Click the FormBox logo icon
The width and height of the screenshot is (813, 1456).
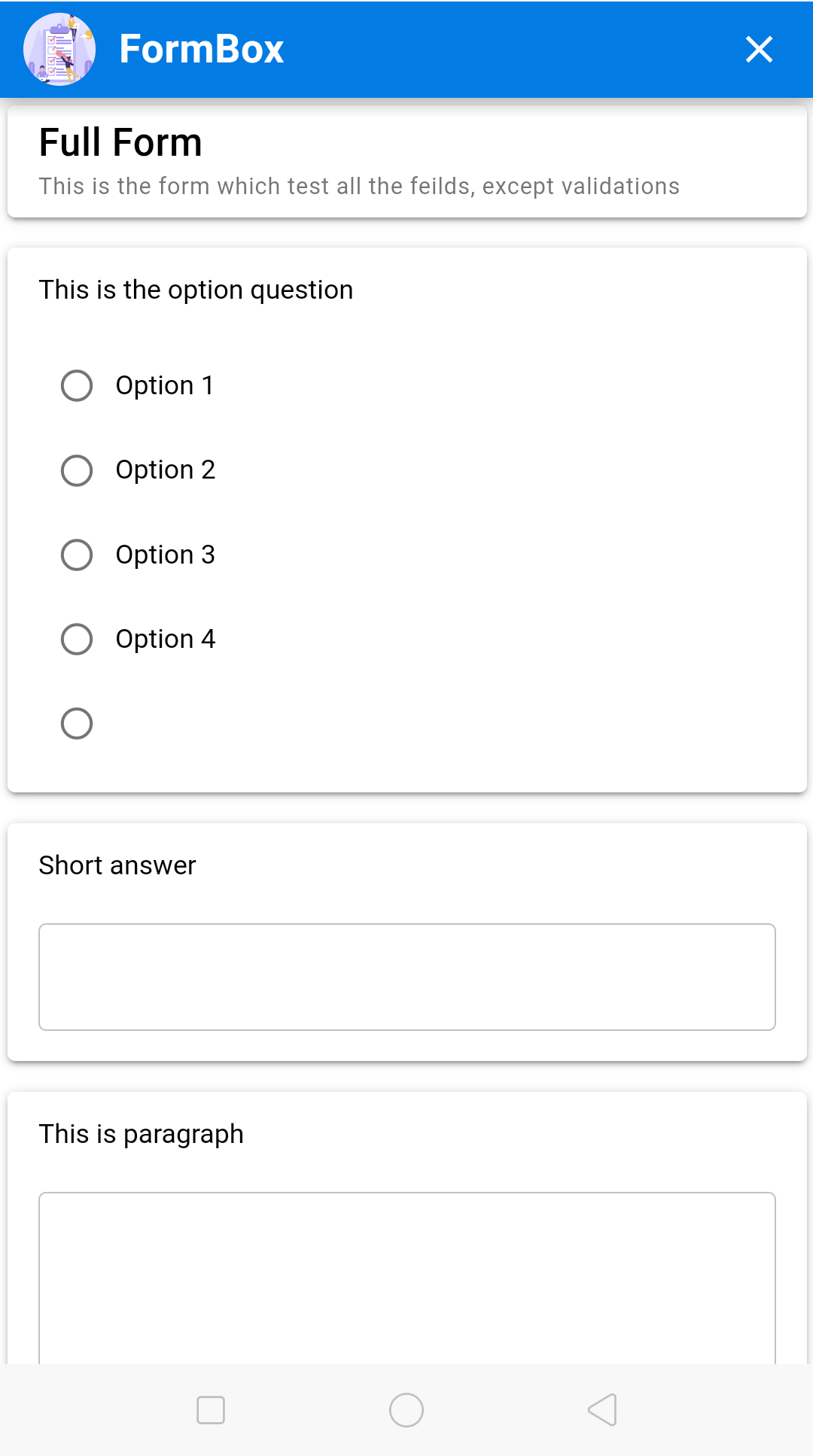[59, 48]
